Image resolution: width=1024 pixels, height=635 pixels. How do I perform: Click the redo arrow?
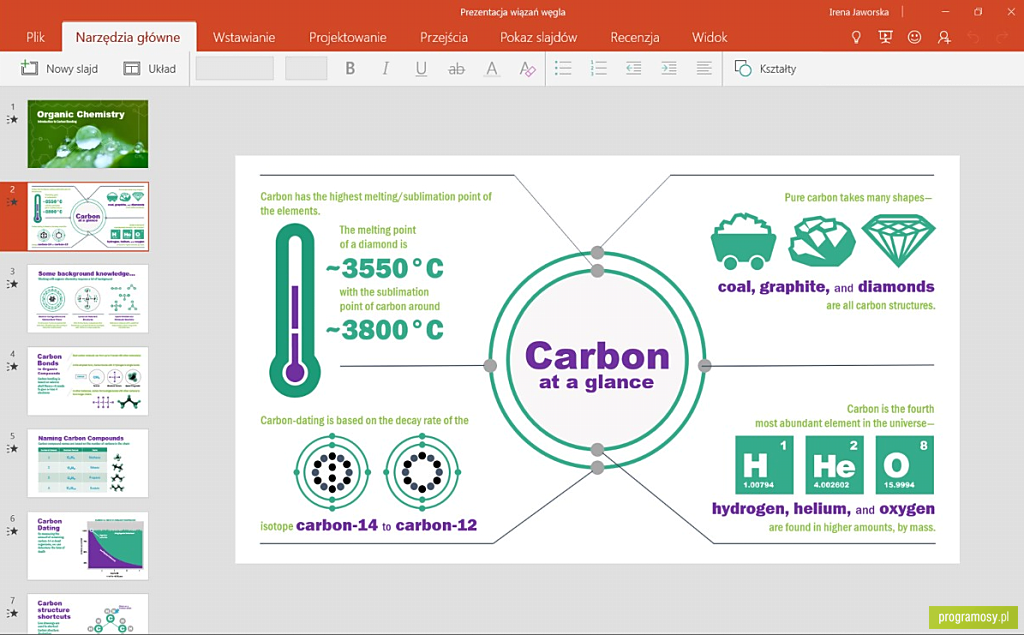coord(1002,38)
